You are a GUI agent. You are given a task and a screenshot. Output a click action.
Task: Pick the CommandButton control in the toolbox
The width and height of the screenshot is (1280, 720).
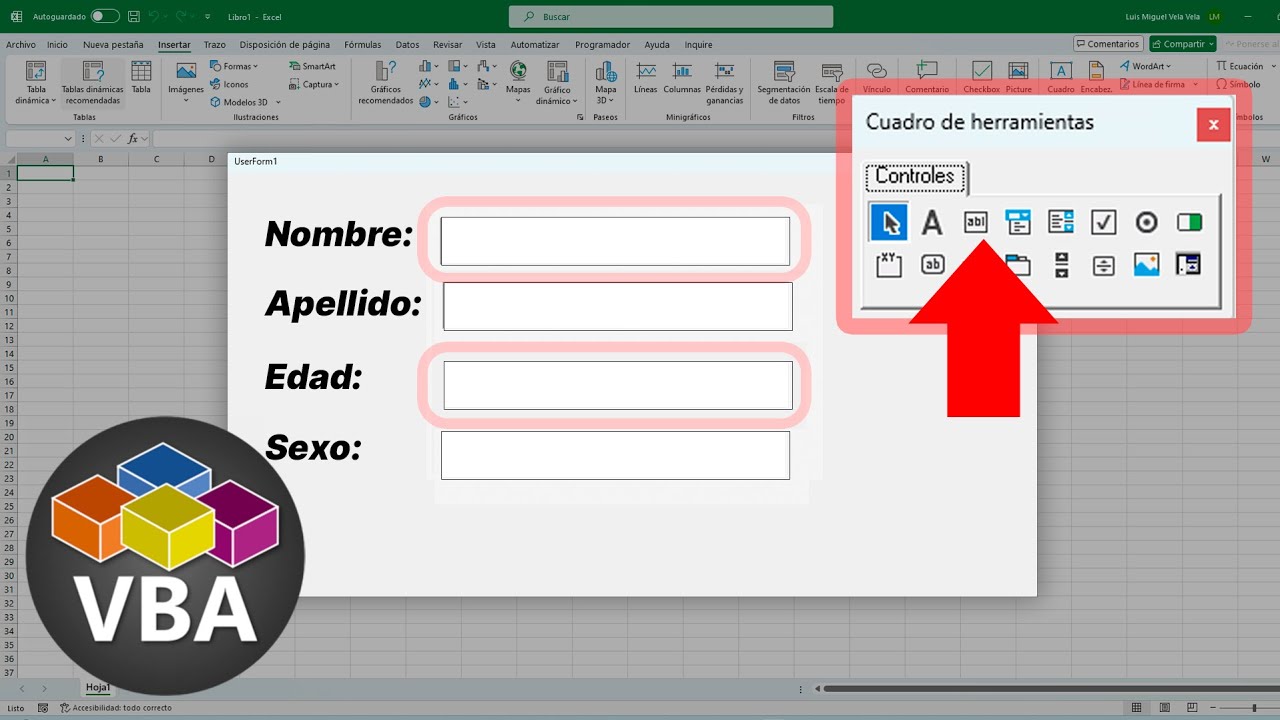click(x=932, y=265)
